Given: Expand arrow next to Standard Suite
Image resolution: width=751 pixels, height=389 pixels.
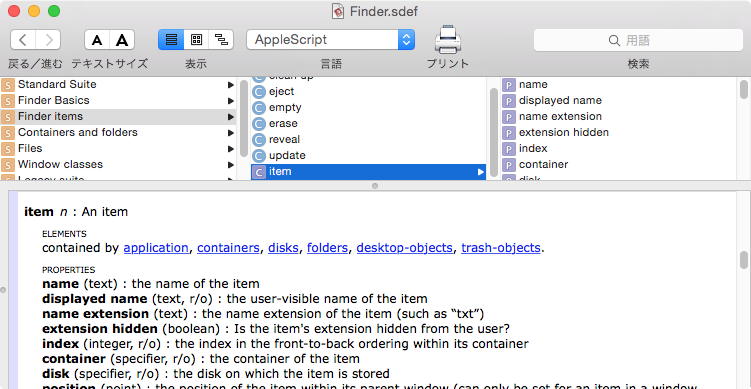Looking at the screenshot, I should pos(231,85).
